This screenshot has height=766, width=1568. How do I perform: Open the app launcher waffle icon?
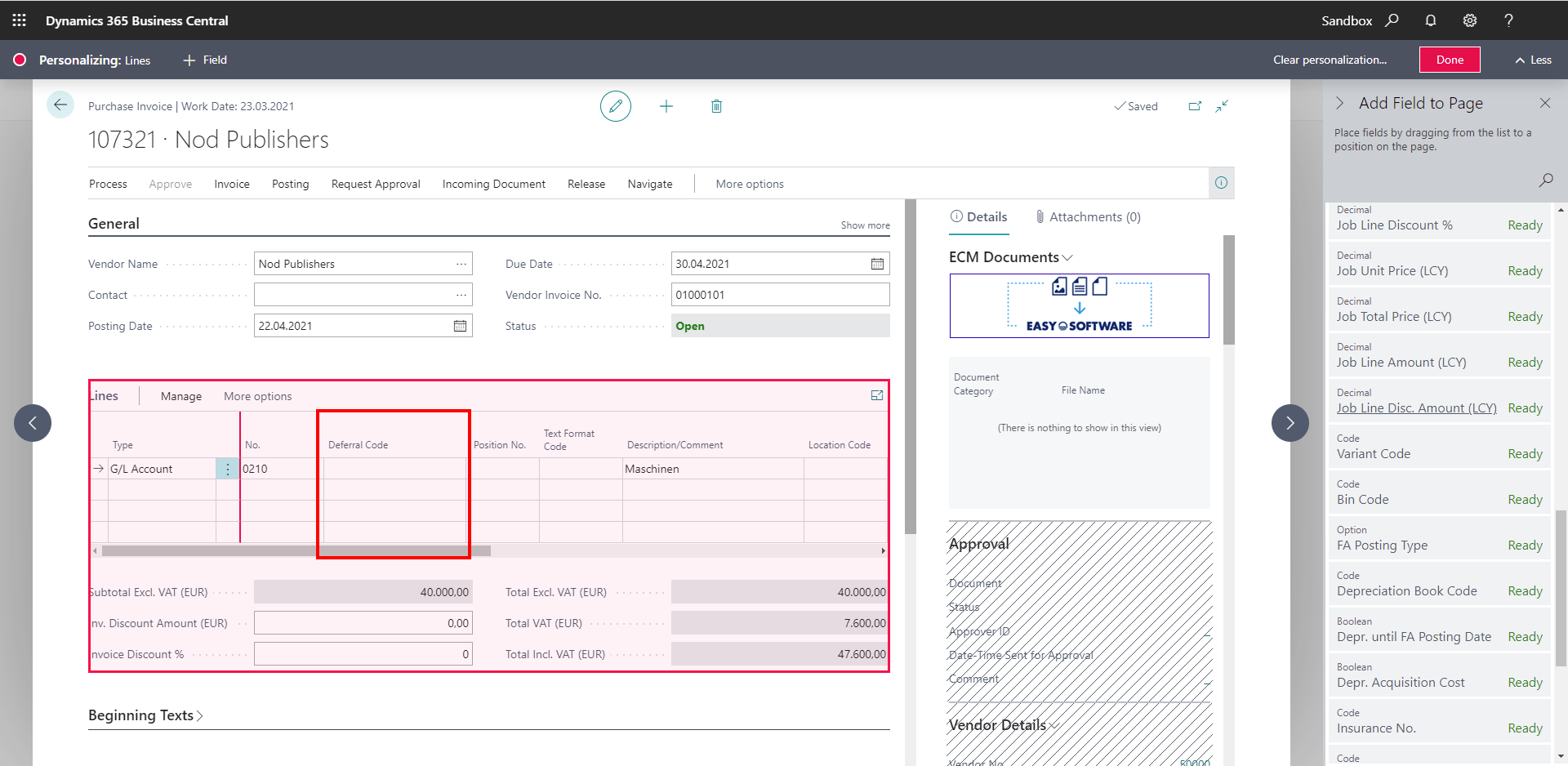point(19,20)
